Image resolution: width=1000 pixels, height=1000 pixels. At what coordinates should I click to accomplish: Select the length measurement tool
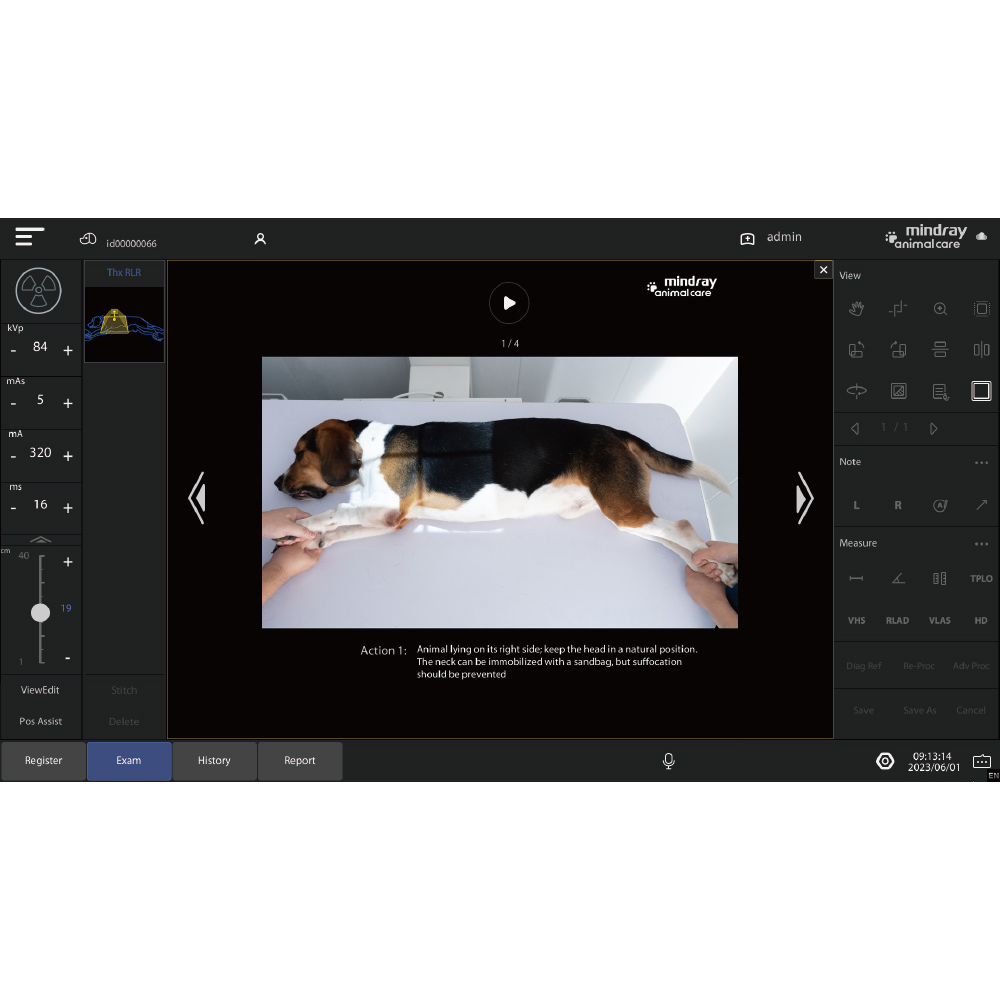(x=857, y=578)
